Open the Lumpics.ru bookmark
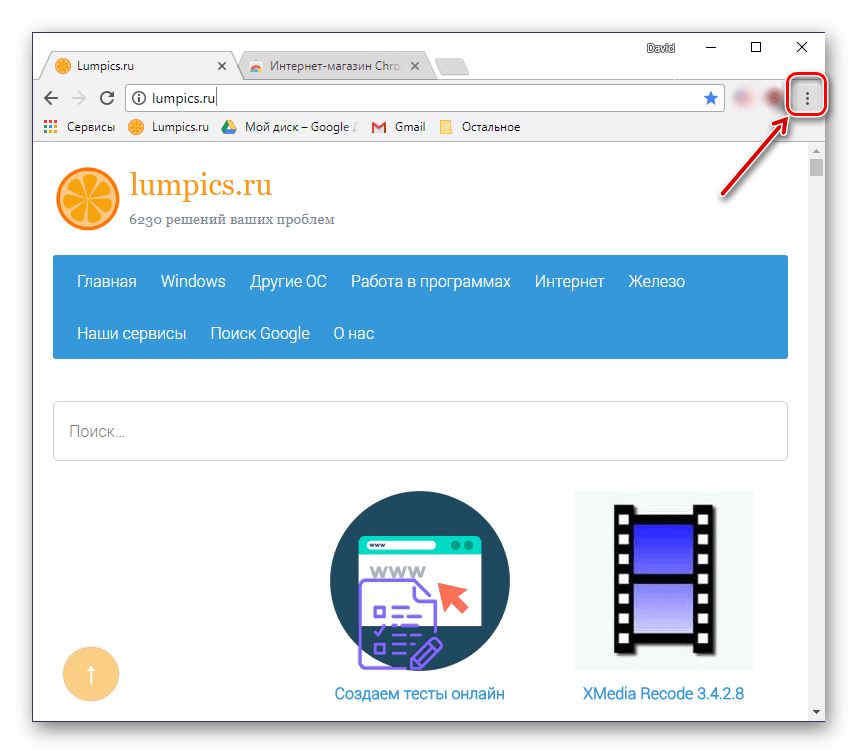The height and width of the screenshot is (754, 858). pos(169,127)
